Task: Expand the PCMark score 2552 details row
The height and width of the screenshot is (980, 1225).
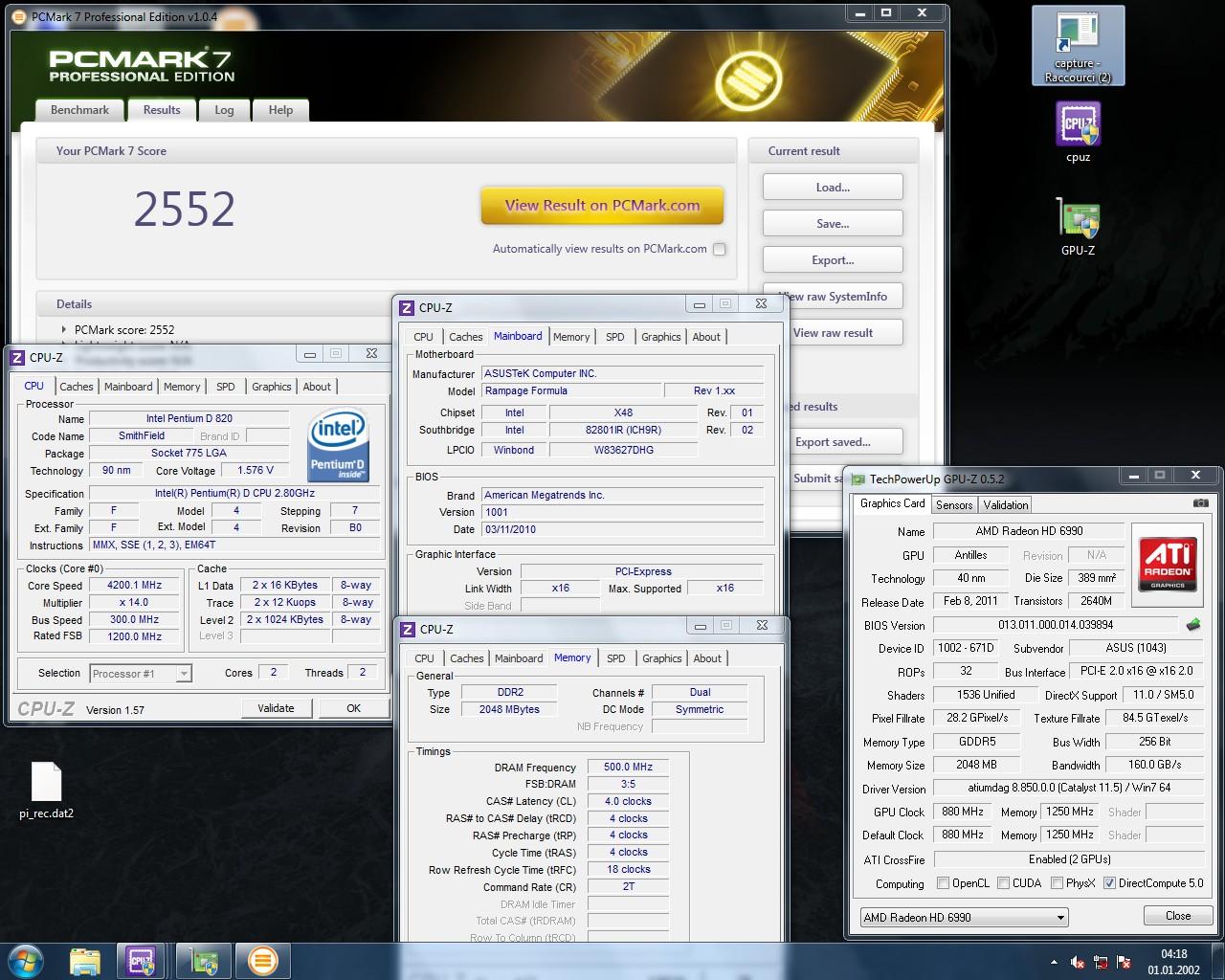Action: tap(64, 329)
